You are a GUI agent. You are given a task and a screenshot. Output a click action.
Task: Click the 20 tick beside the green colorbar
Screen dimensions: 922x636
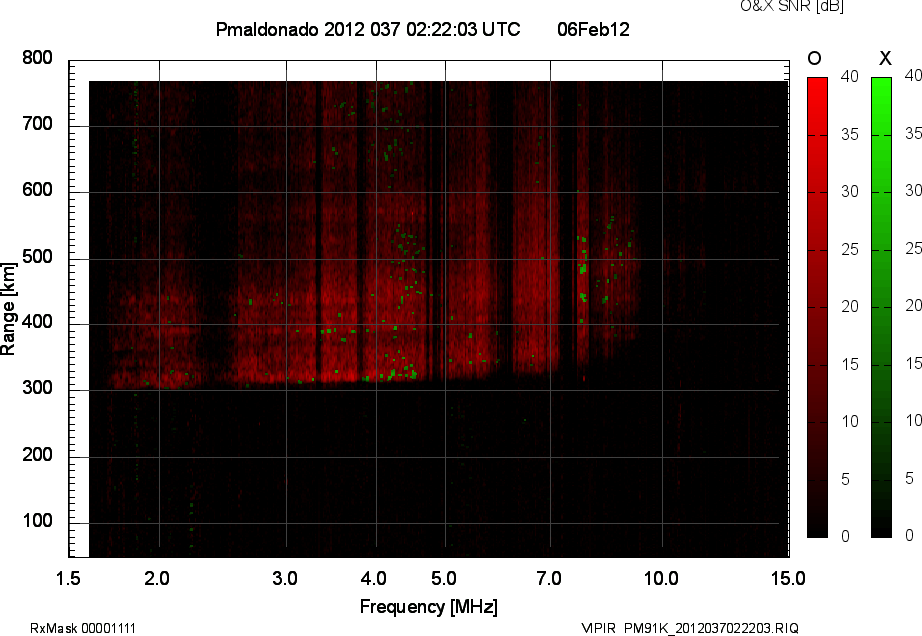[911, 305]
